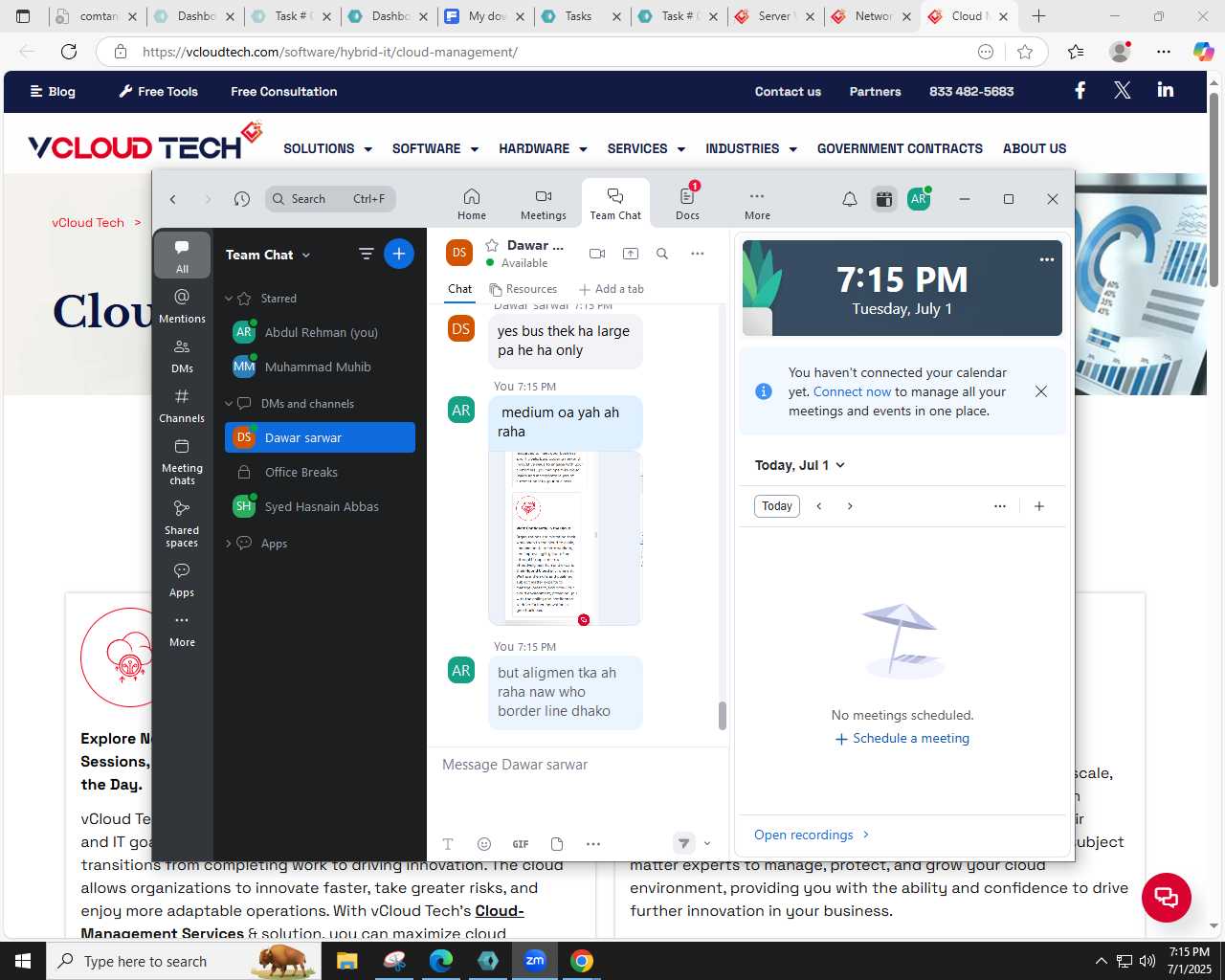Open the Today, Jul 1 date dropdown

(x=800, y=465)
